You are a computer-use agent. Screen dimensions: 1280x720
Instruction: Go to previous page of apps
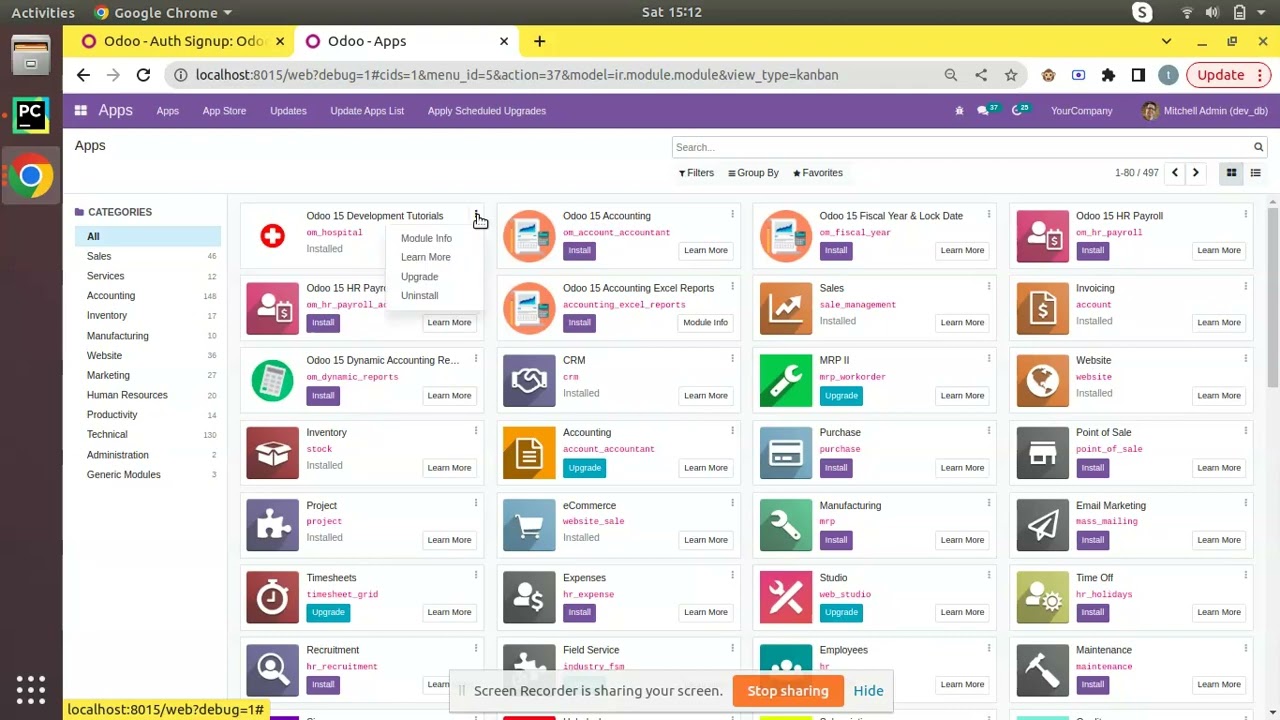click(x=1175, y=173)
